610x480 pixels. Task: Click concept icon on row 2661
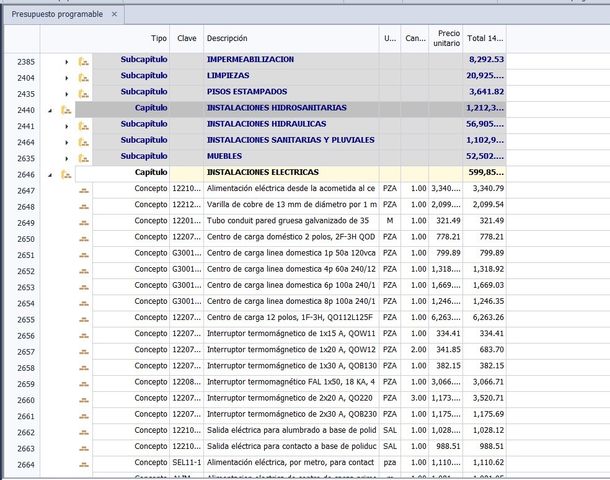[84, 417]
